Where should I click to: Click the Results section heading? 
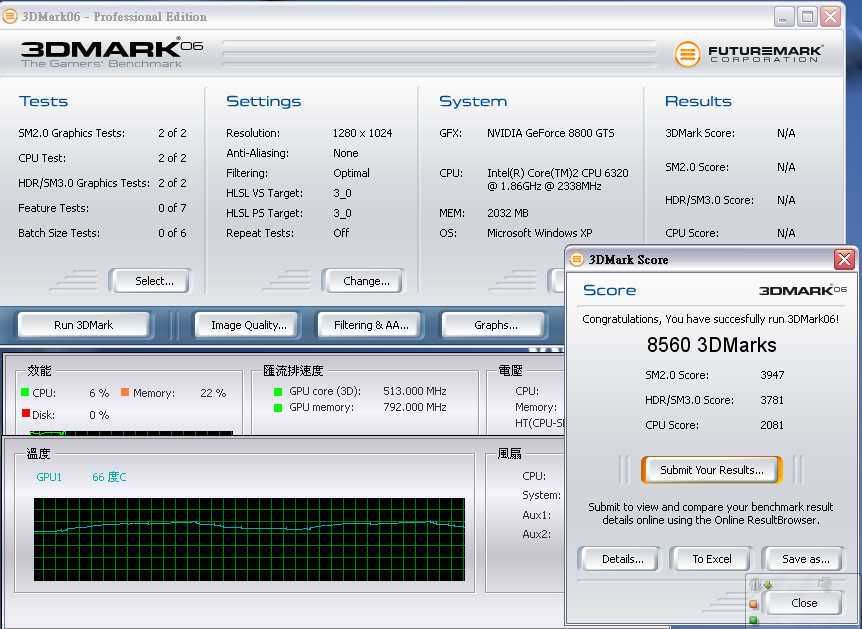[x=698, y=101]
